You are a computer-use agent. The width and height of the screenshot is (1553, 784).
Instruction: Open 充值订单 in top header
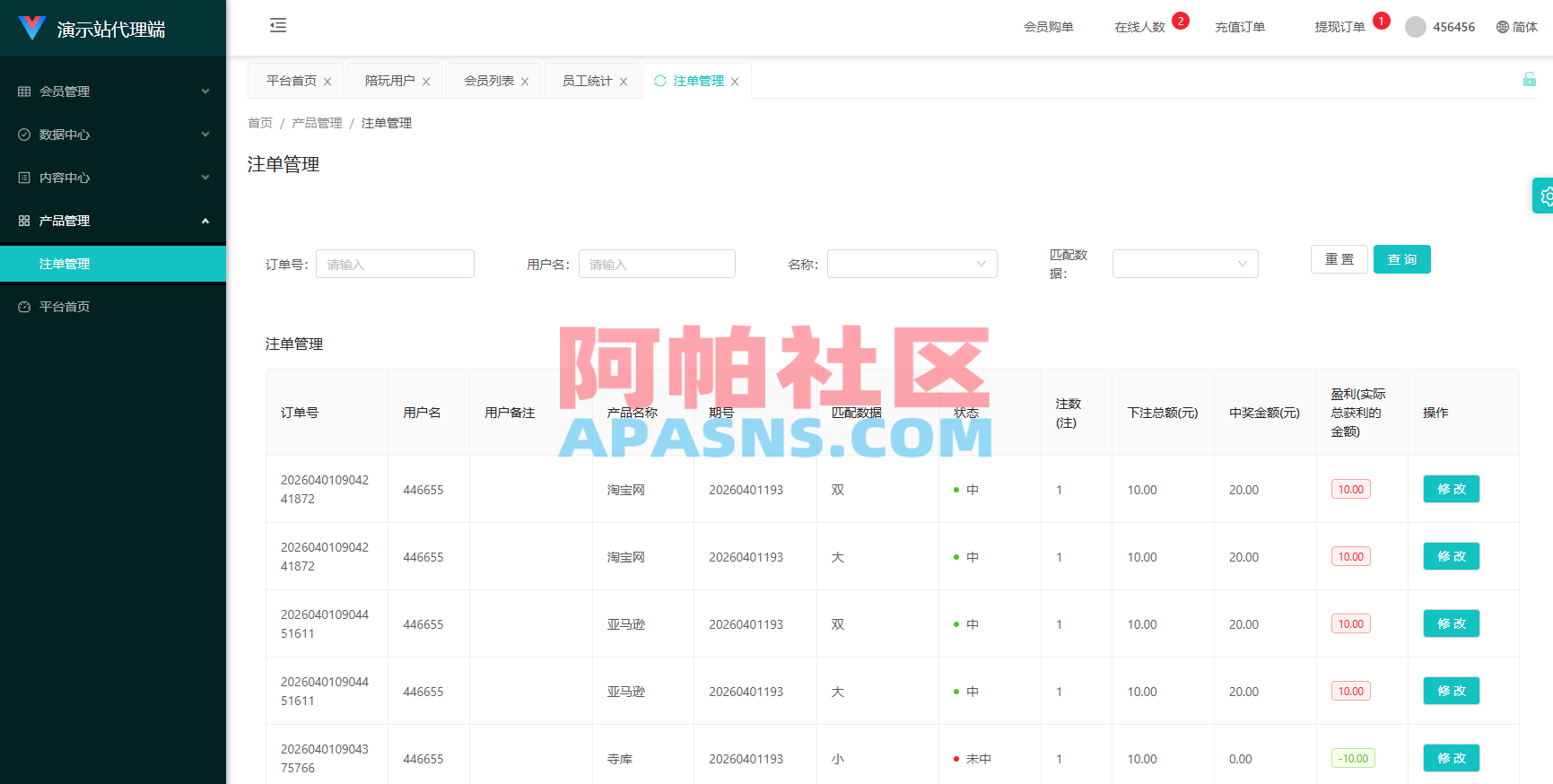tap(1240, 27)
